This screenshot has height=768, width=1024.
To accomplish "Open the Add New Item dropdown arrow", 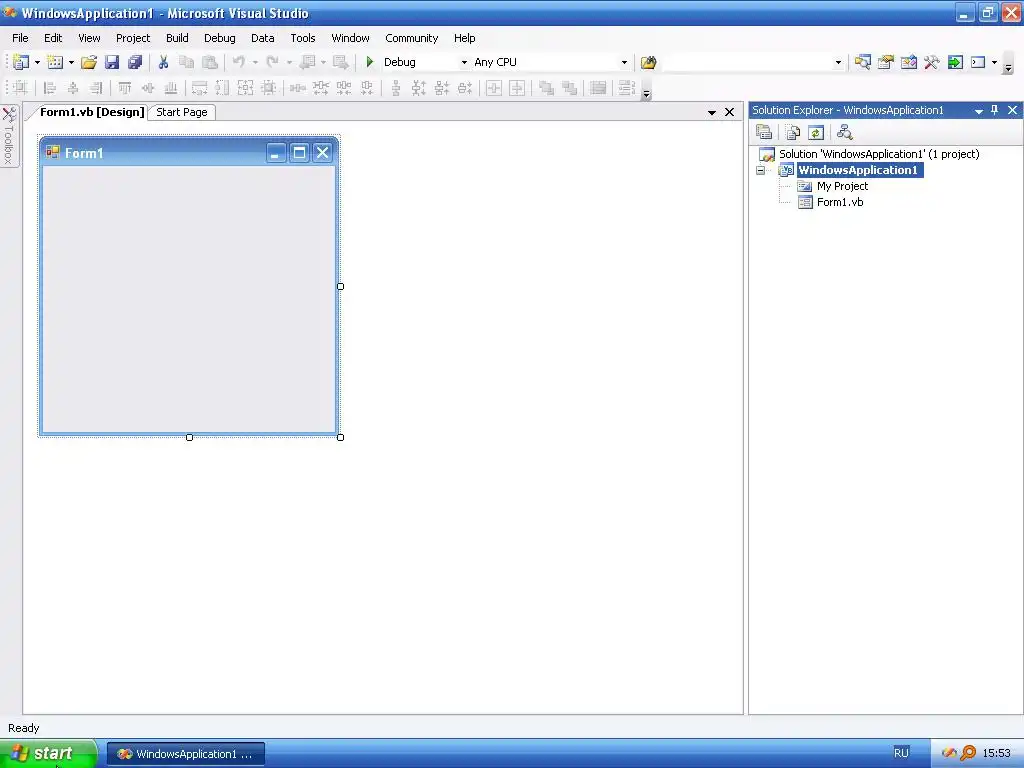I will 71,62.
